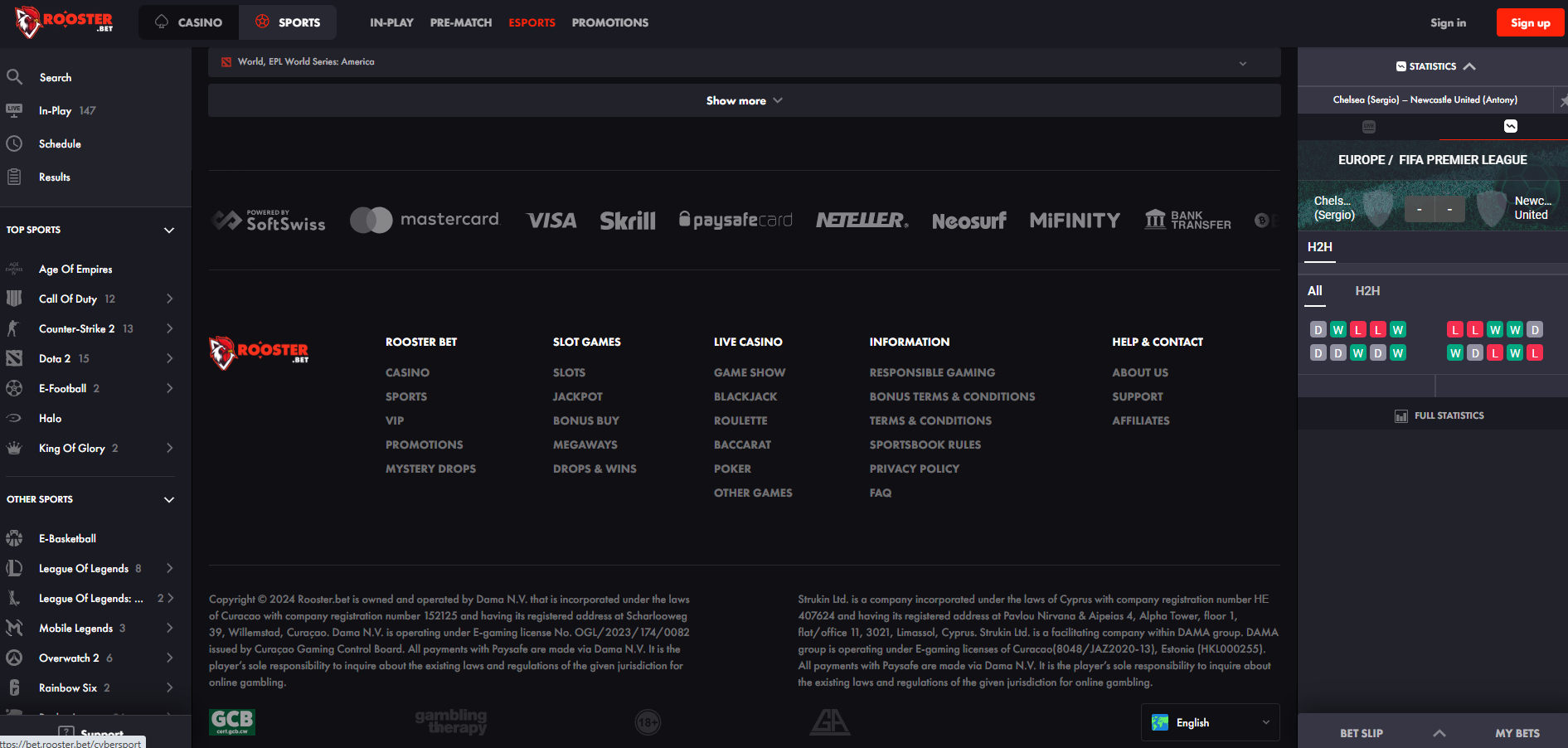Viewport: 1568px width, 748px height.
Task: Click the red Sign up button
Action: [1530, 22]
